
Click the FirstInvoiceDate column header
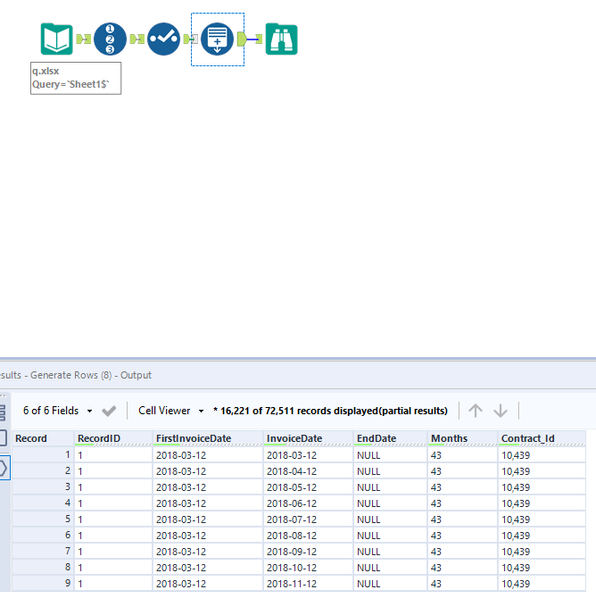207,438
